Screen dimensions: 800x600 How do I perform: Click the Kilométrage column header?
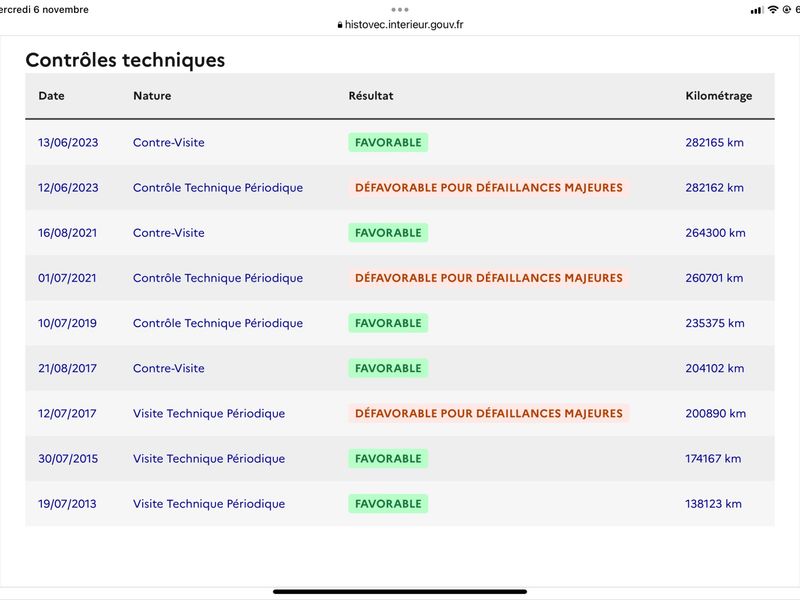[x=718, y=96]
